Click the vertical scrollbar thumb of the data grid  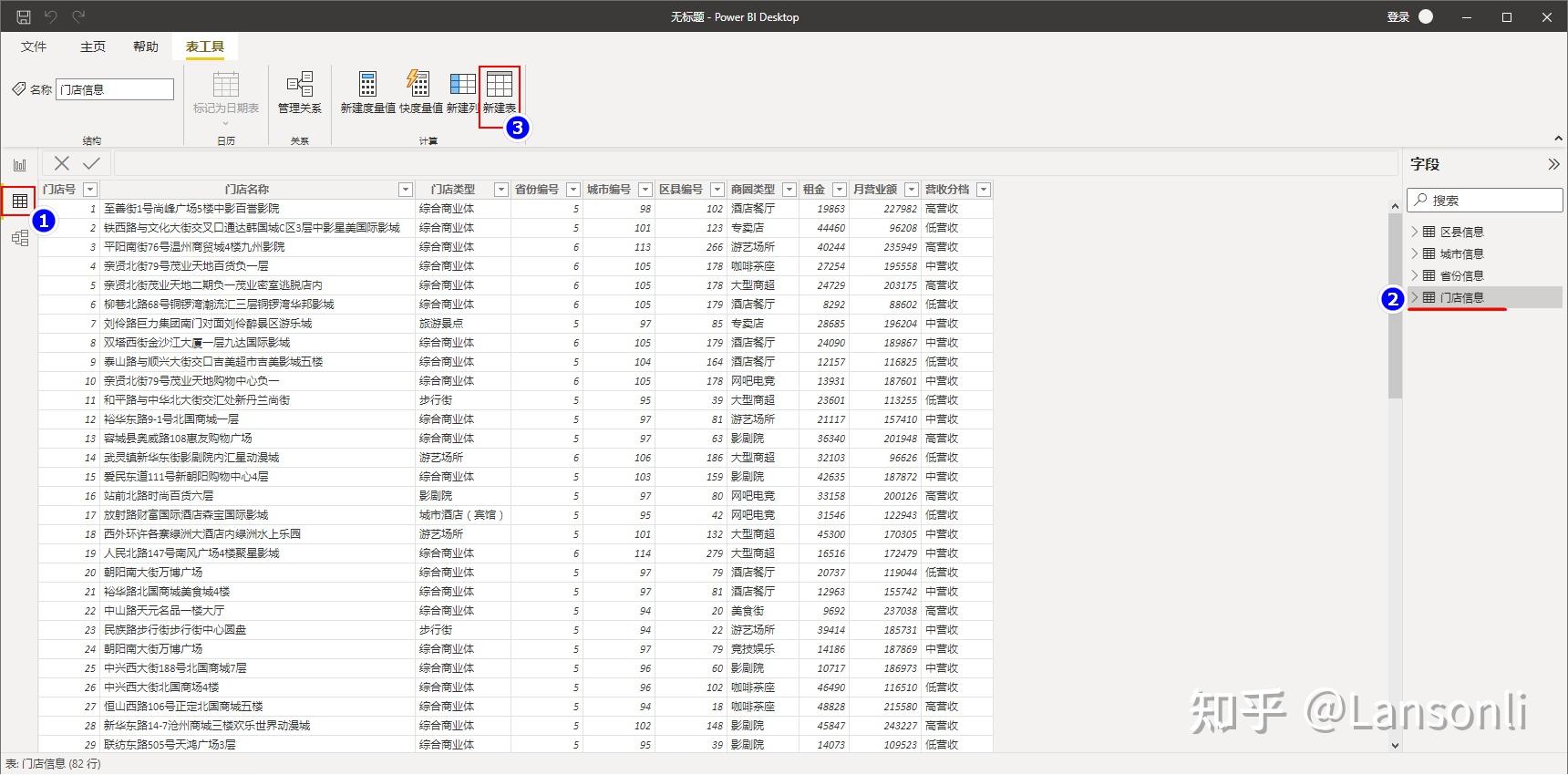click(1395, 305)
